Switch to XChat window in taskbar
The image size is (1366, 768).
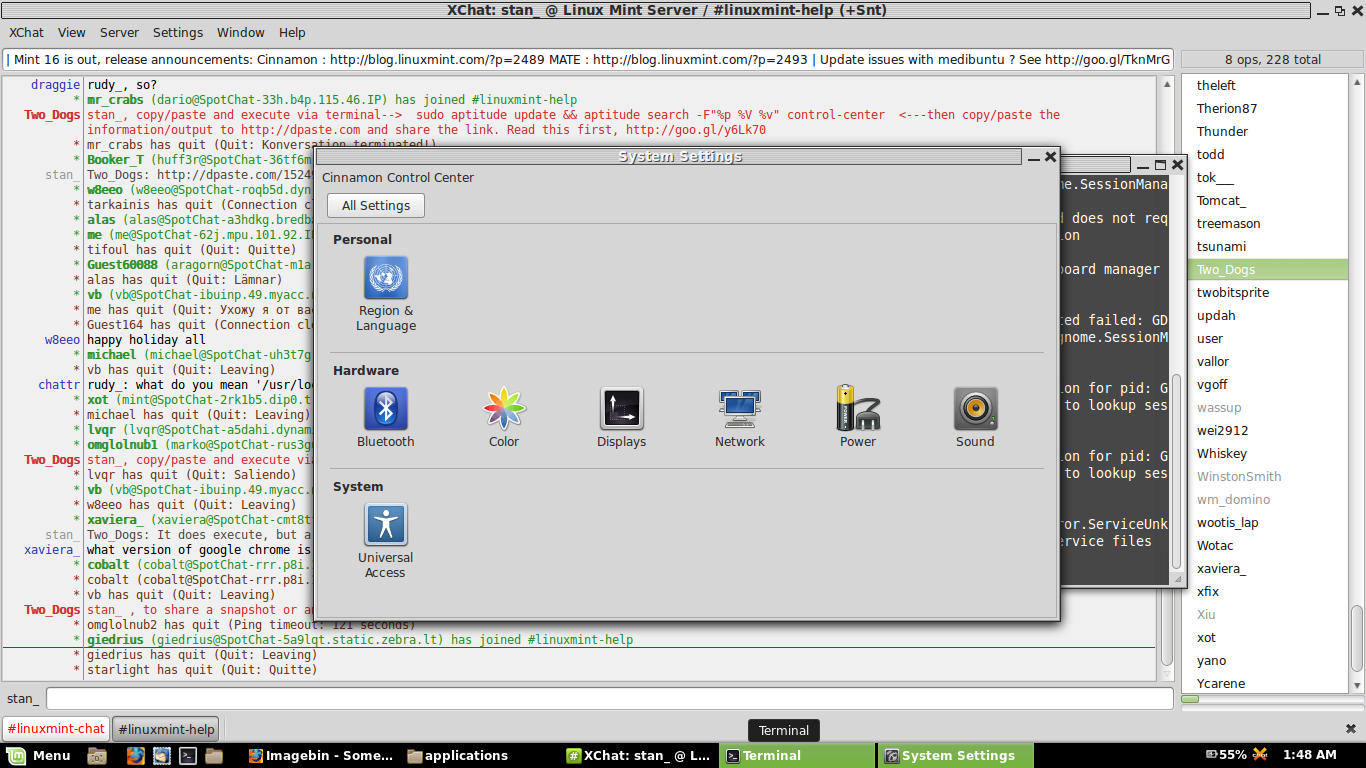[x=640, y=755]
